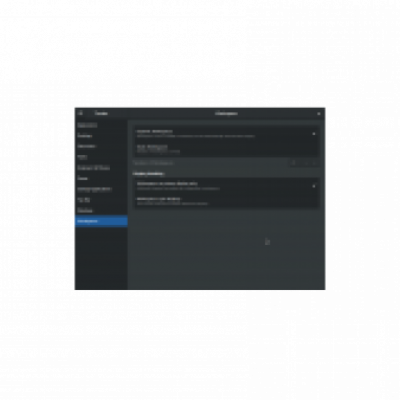Viewport: 400px width, 400px height.
Task: Click the Tweaks title in header bar
Action: (101, 114)
